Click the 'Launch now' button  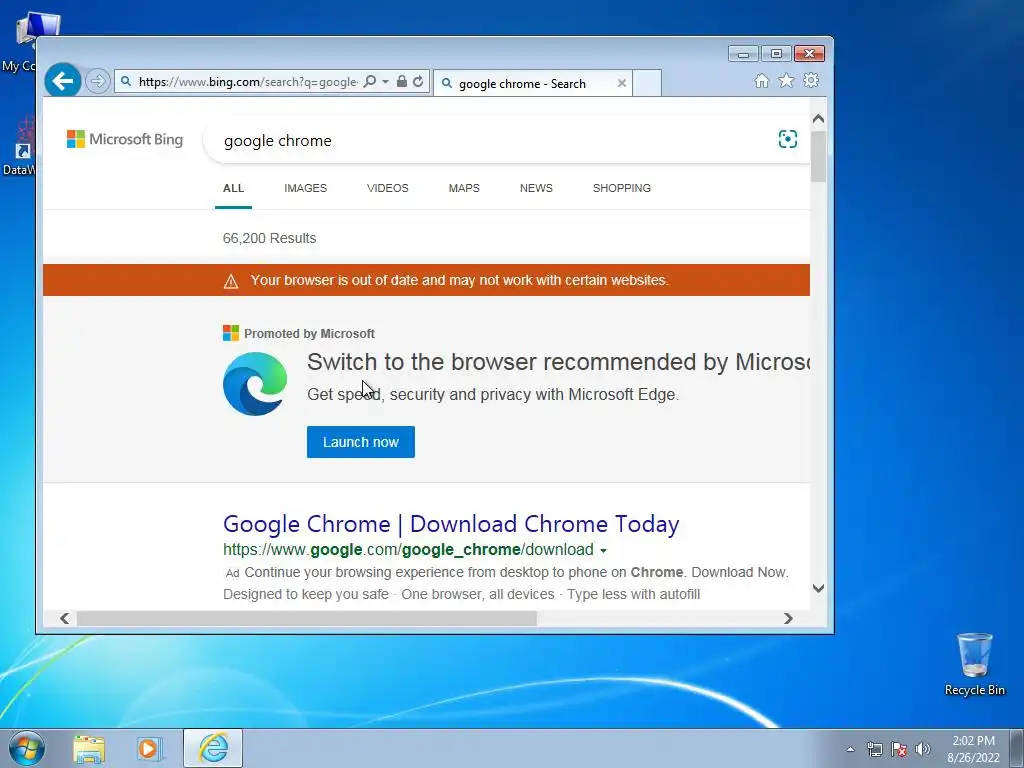[360, 442]
